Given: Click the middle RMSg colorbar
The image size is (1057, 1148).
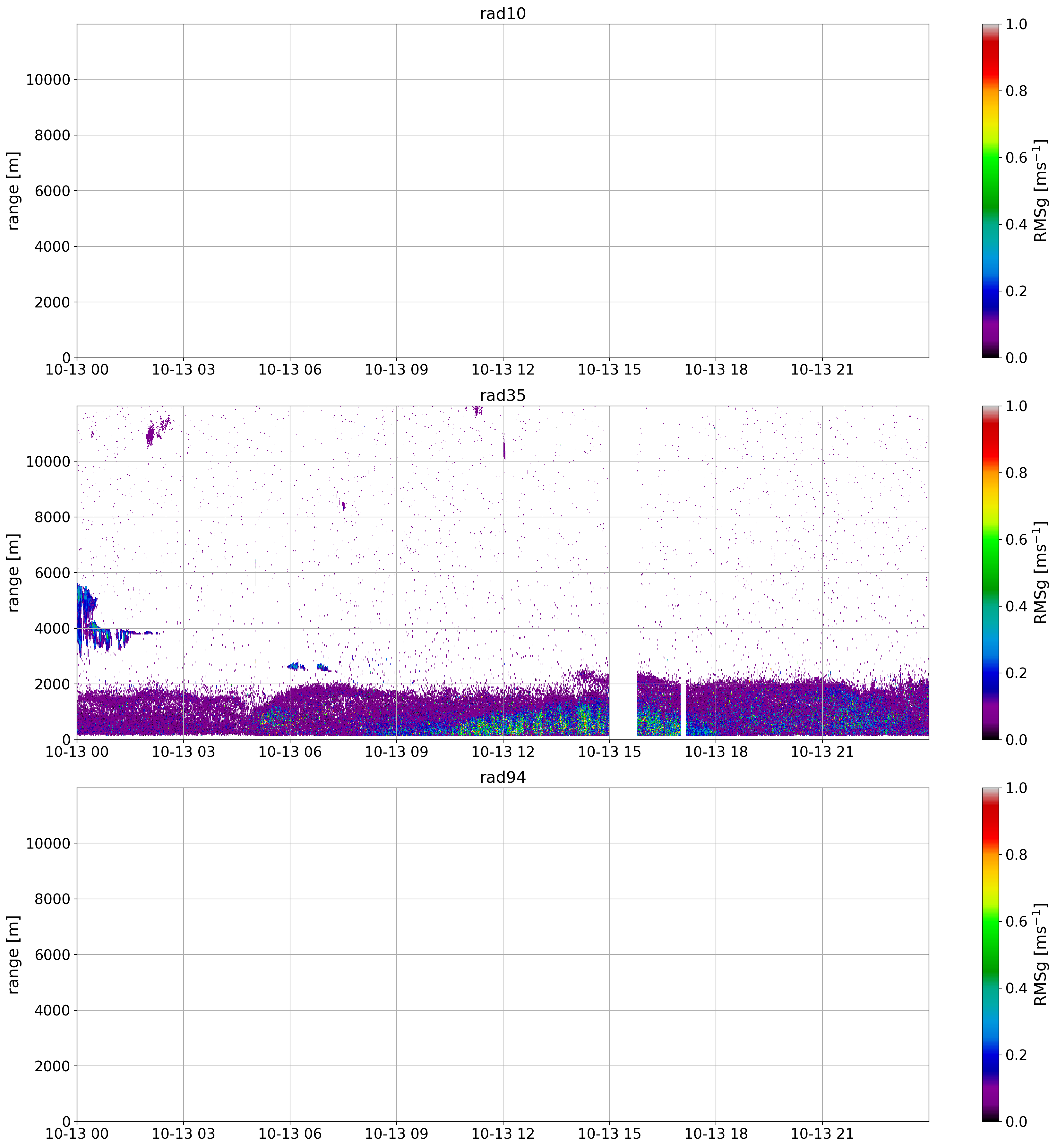Looking at the screenshot, I should pyautogui.click(x=991, y=573).
